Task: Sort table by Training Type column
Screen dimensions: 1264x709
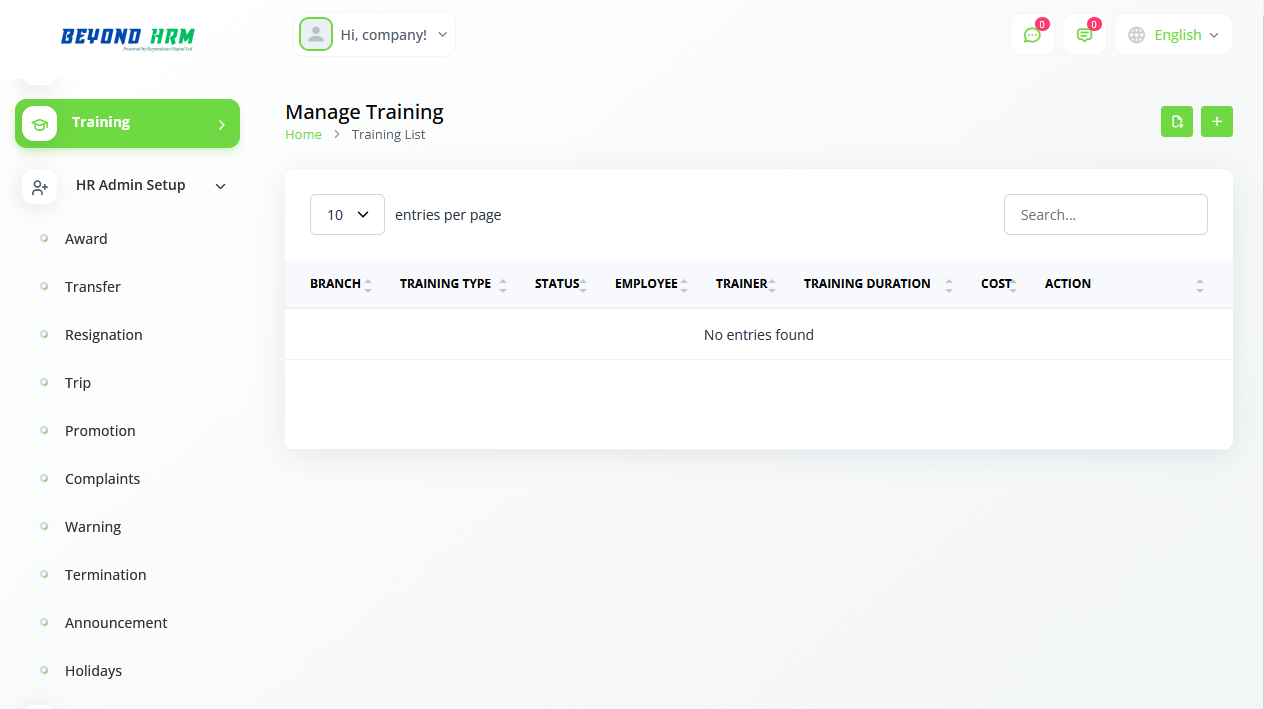Action: (x=446, y=284)
